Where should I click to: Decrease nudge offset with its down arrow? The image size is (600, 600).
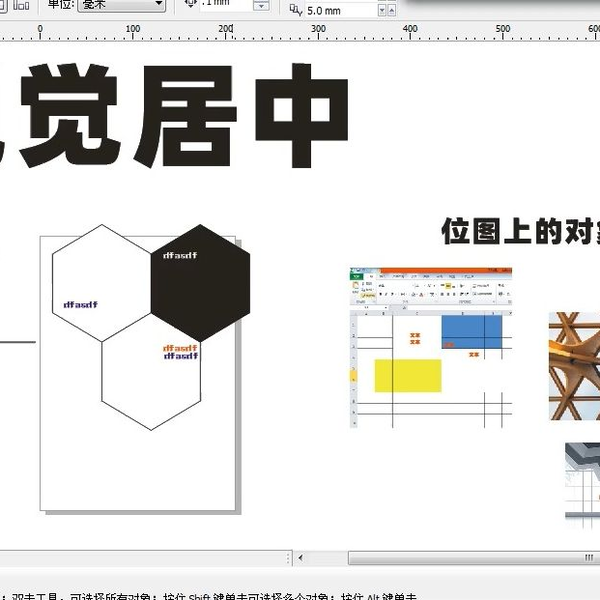261,6
